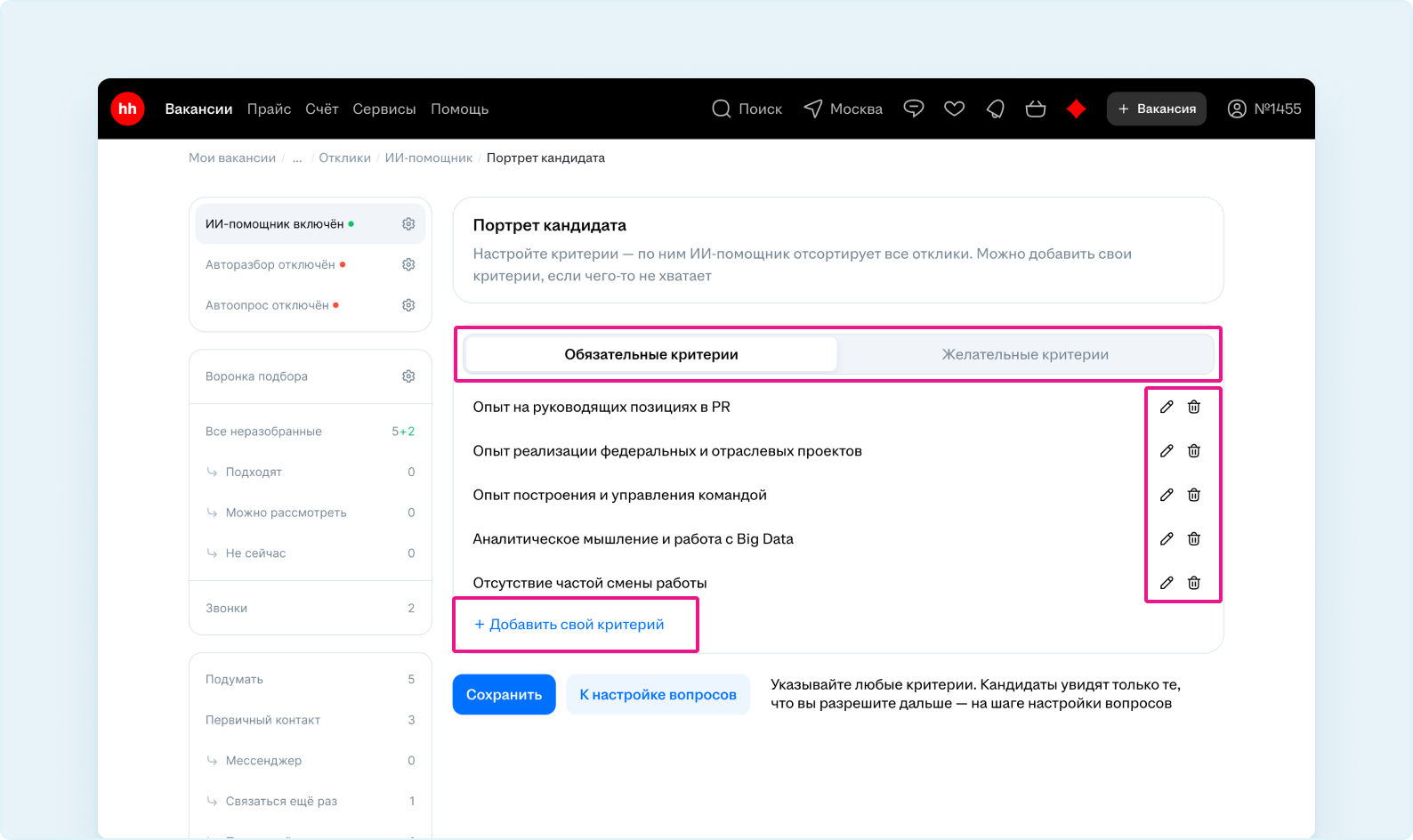Viewport: 1413px width, 840px height.
Task: Open settings gear for Автоопрос отключён
Action: 408,305
